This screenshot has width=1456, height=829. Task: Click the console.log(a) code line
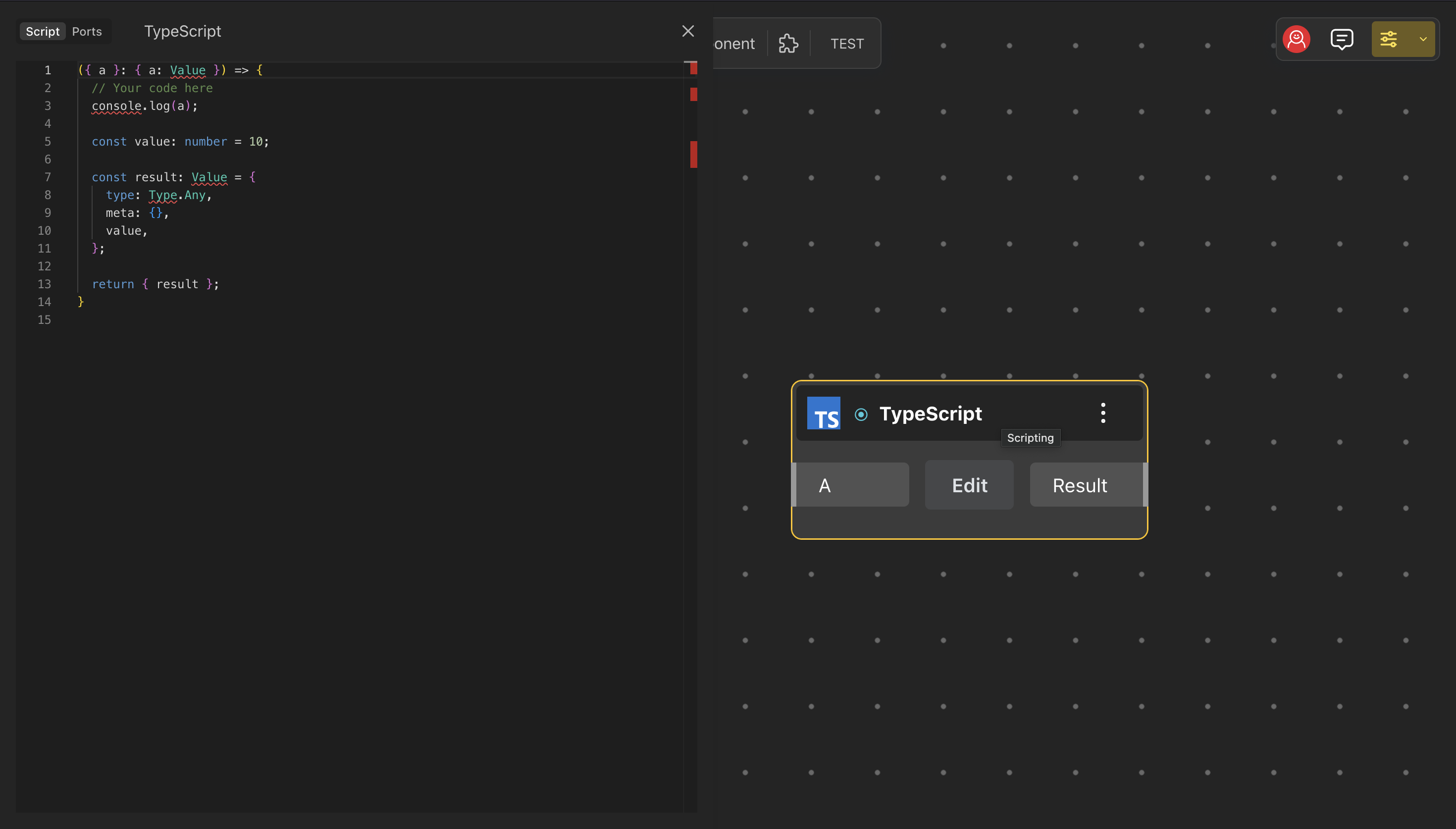click(x=145, y=106)
